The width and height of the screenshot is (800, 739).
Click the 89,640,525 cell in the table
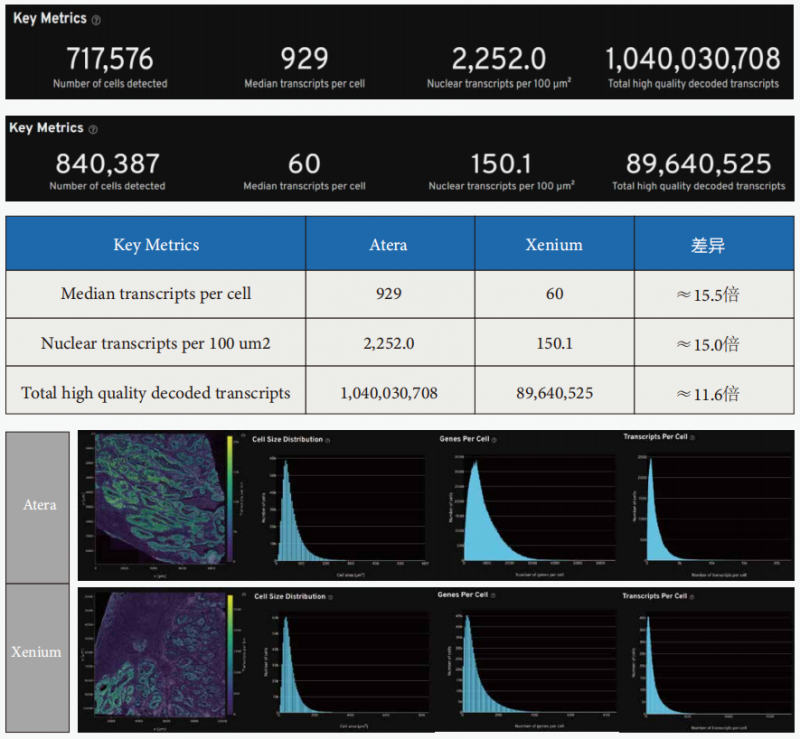(555, 391)
